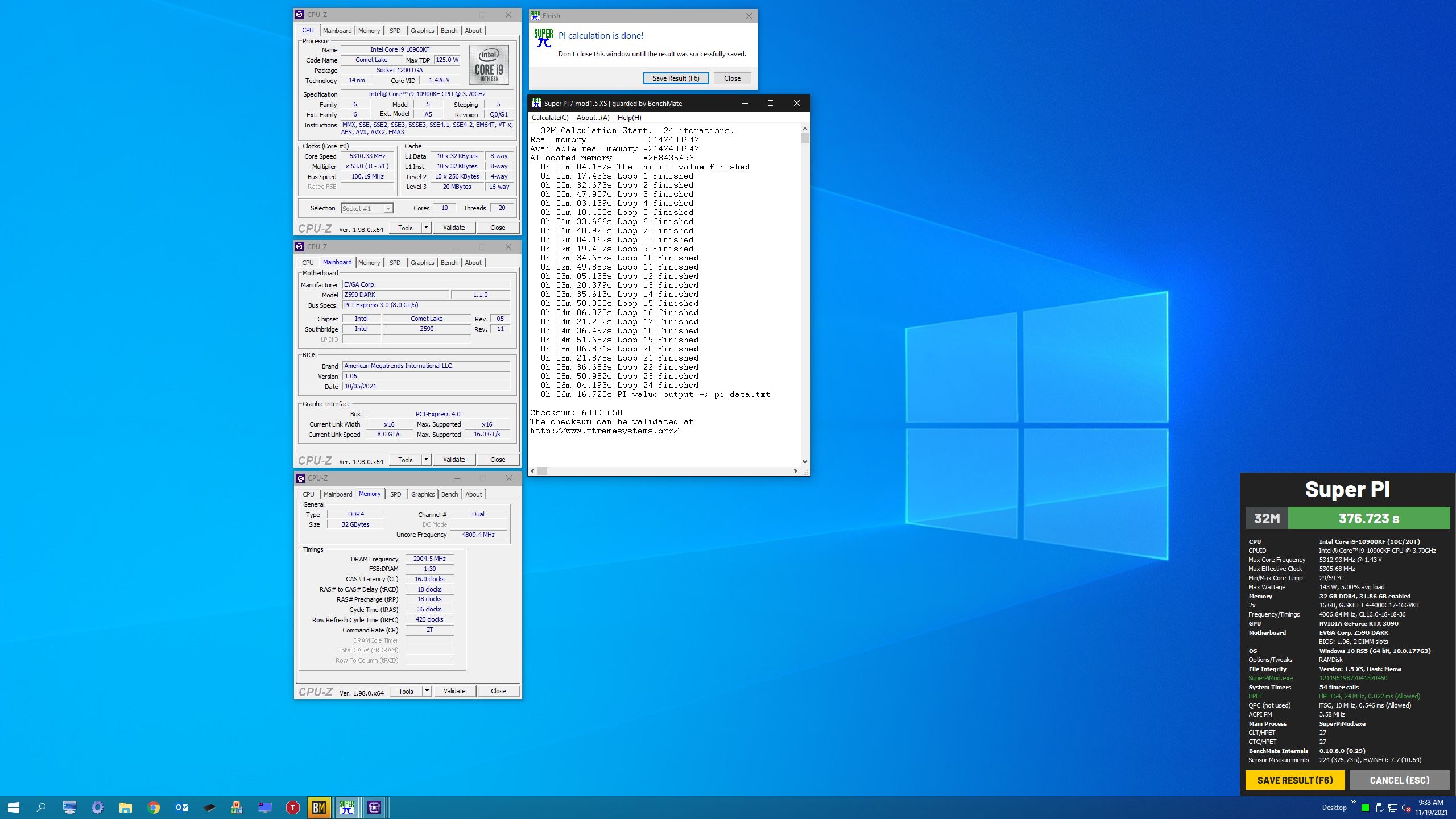Click Super PI horizontal scrollbar right arrow

tap(795, 471)
